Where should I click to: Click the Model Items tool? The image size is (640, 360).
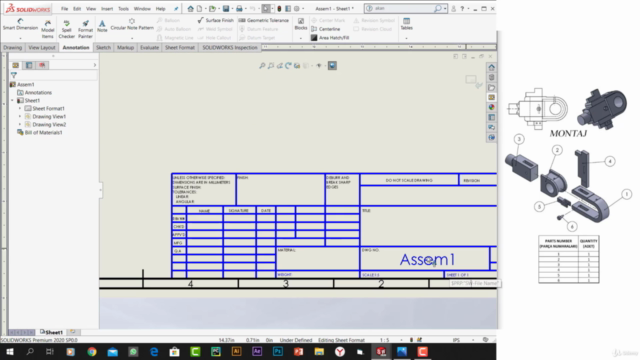[47, 28]
